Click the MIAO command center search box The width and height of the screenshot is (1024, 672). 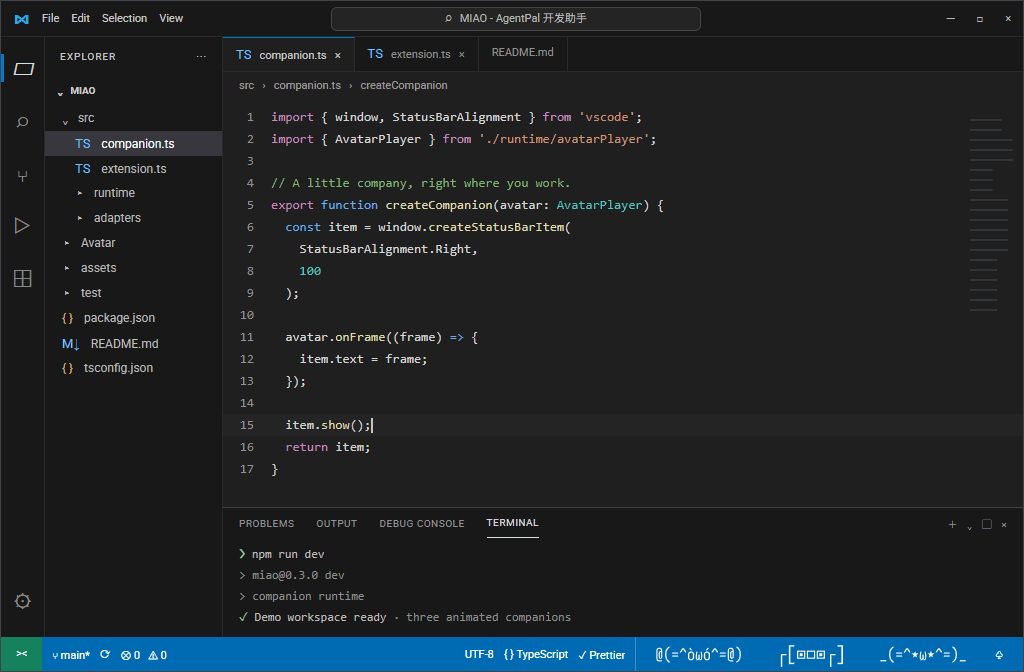(516, 19)
